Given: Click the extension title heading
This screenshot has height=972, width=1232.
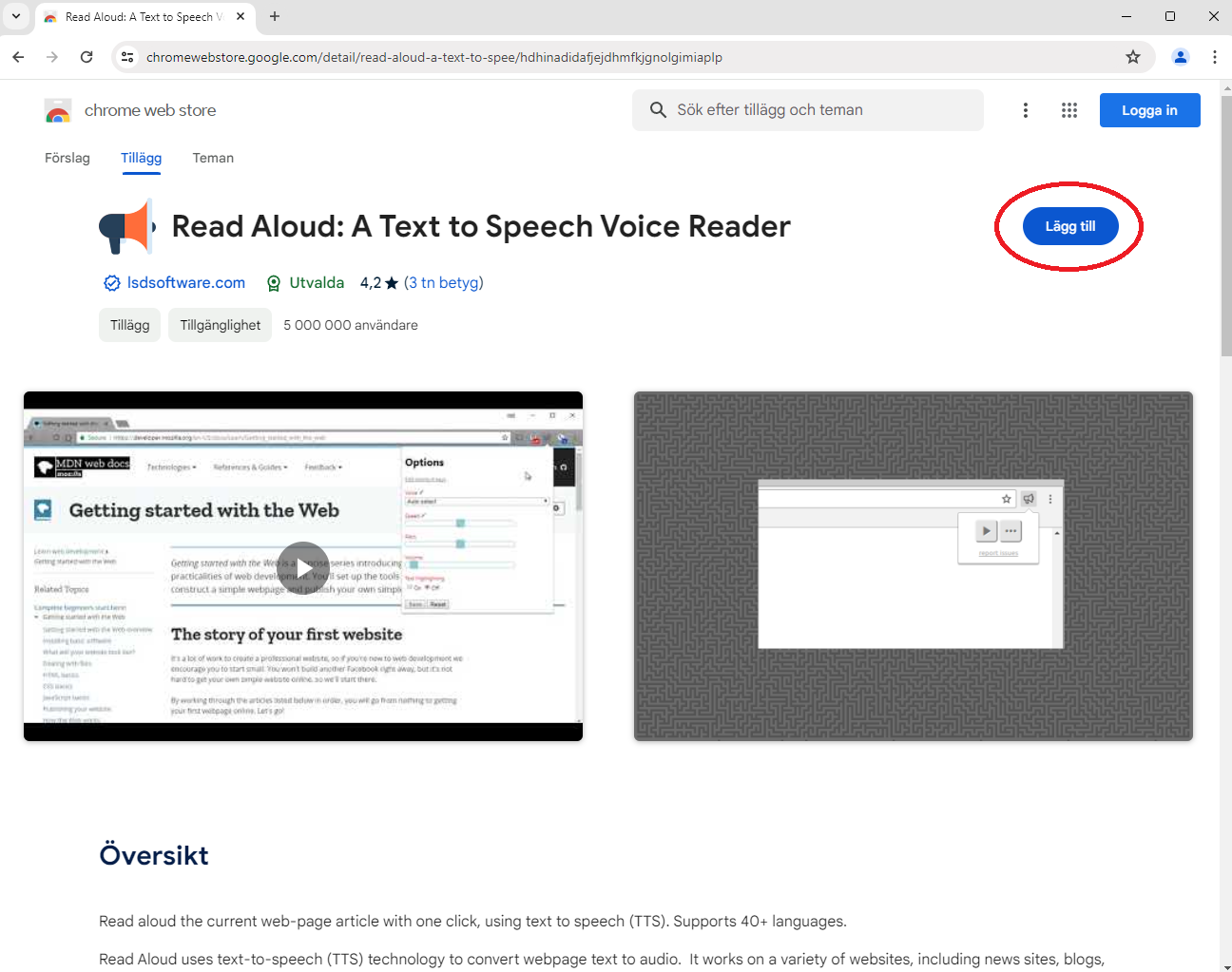Looking at the screenshot, I should [481, 227].
